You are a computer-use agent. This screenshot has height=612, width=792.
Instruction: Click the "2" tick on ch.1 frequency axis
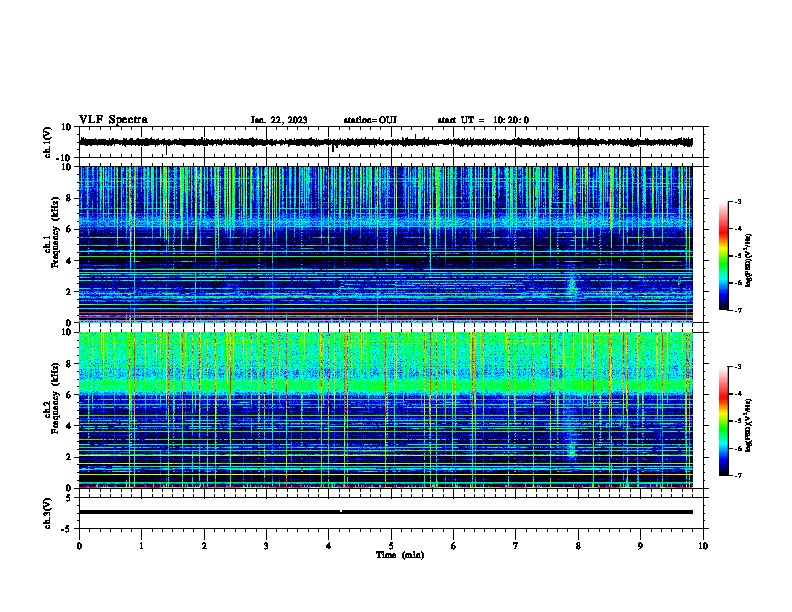[x=69, y=292]
